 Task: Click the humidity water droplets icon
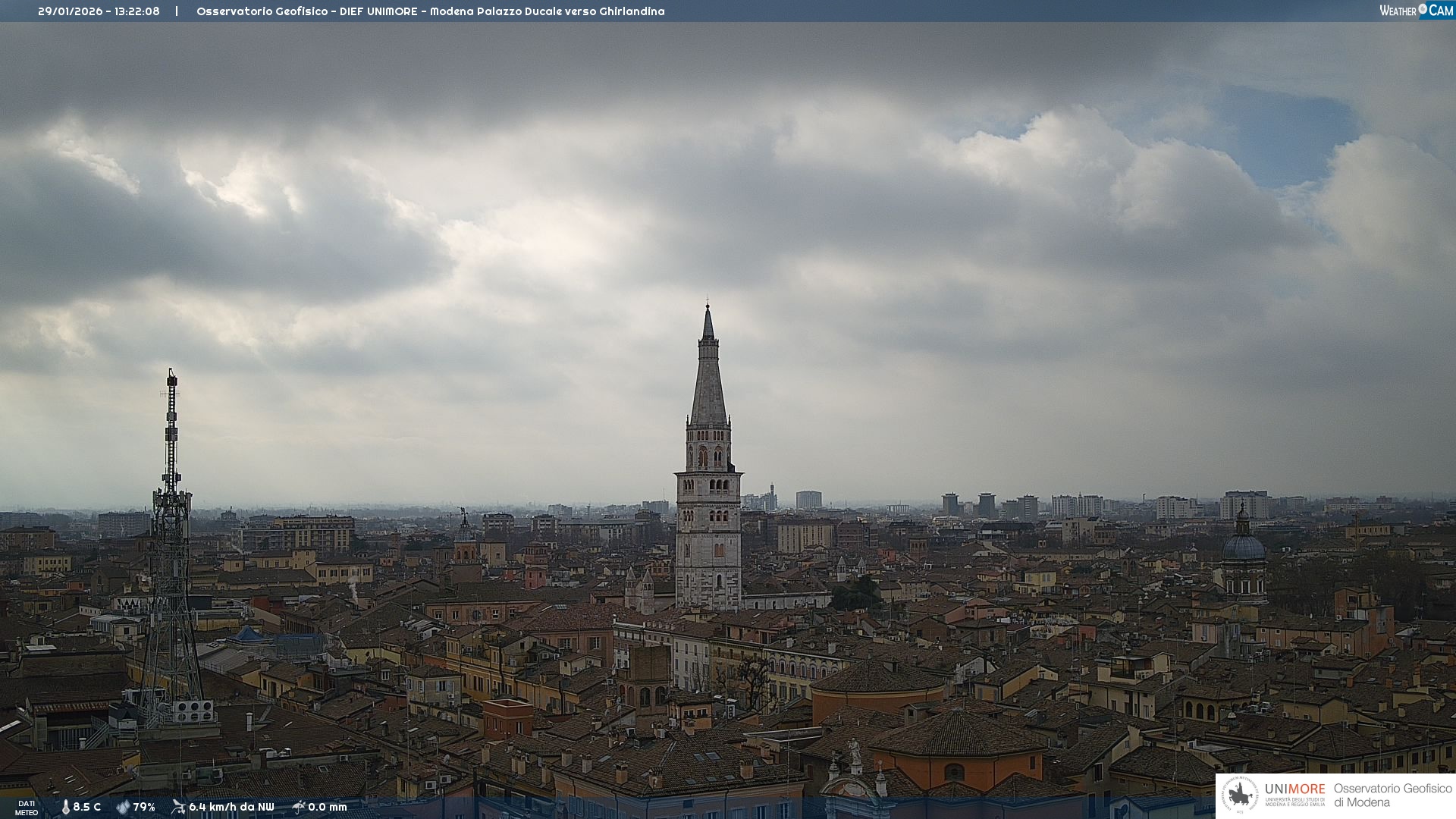(x=123, y=807)
